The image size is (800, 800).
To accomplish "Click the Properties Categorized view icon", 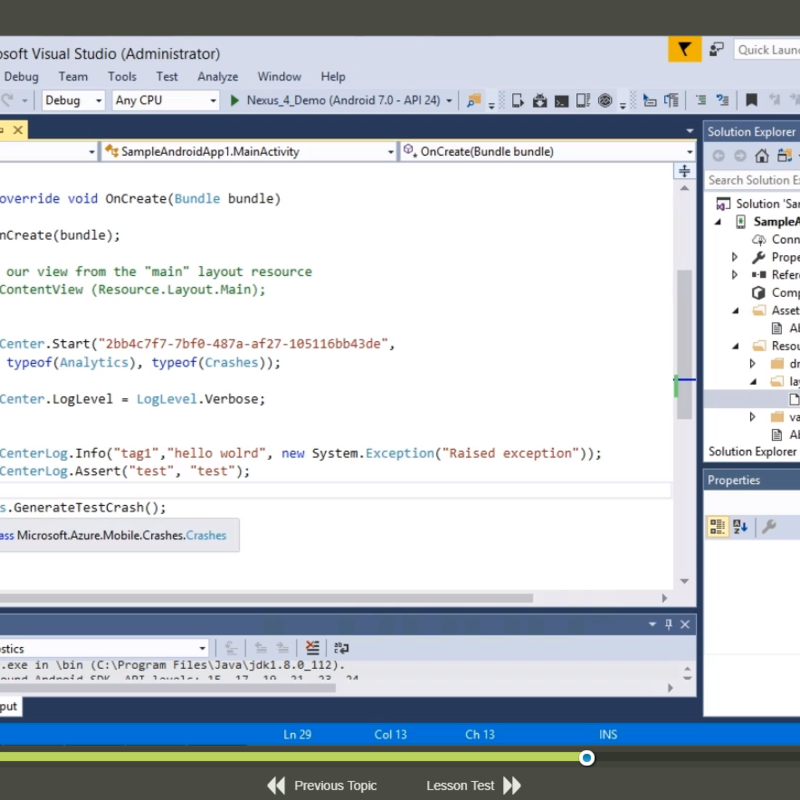I will 717,526.
